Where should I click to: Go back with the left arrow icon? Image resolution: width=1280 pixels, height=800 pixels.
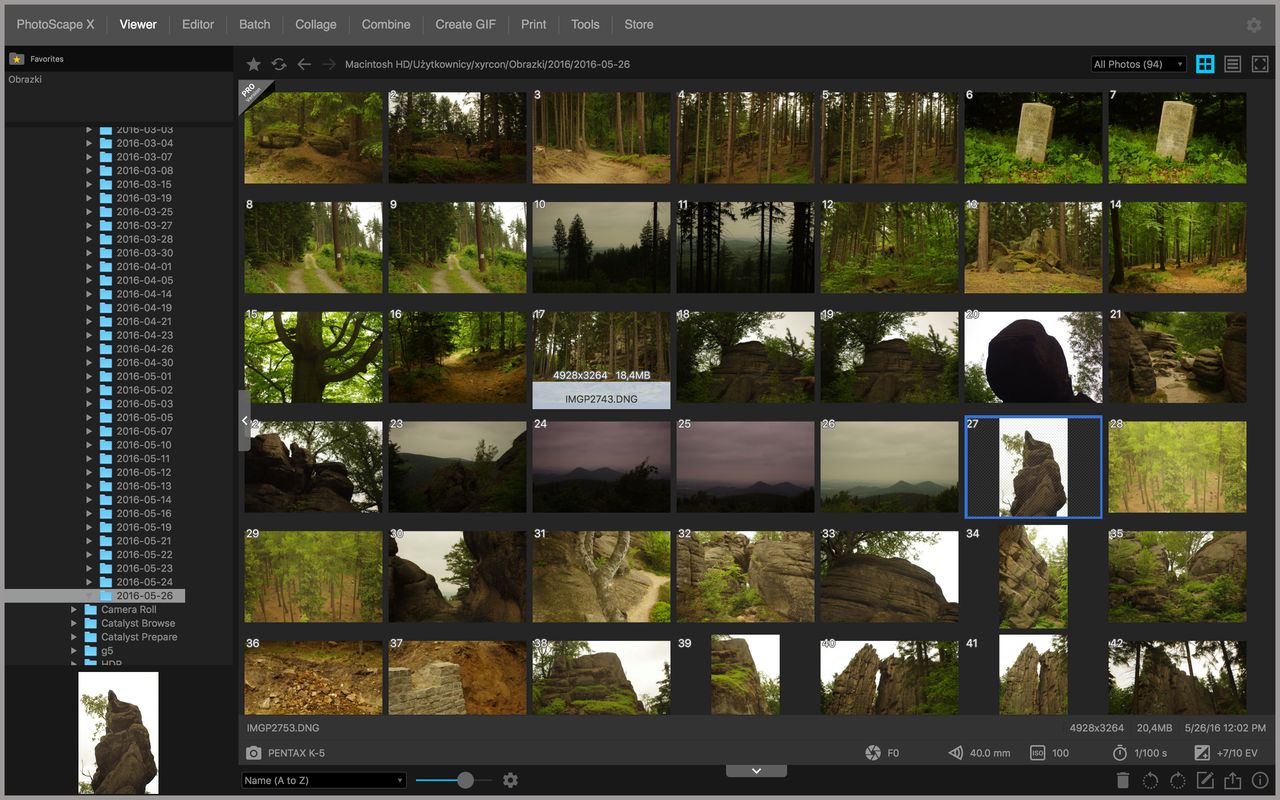coord(304,64)
